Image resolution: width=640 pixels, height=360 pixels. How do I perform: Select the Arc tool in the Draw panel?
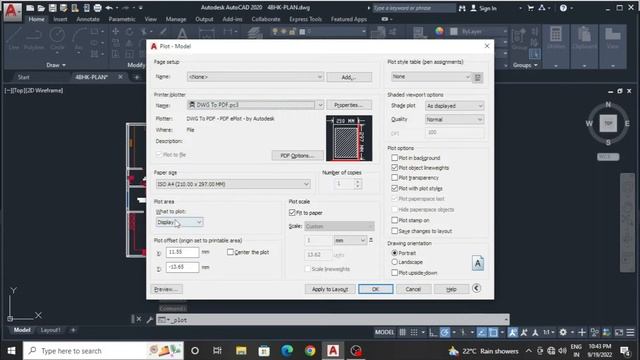[79, 39]
